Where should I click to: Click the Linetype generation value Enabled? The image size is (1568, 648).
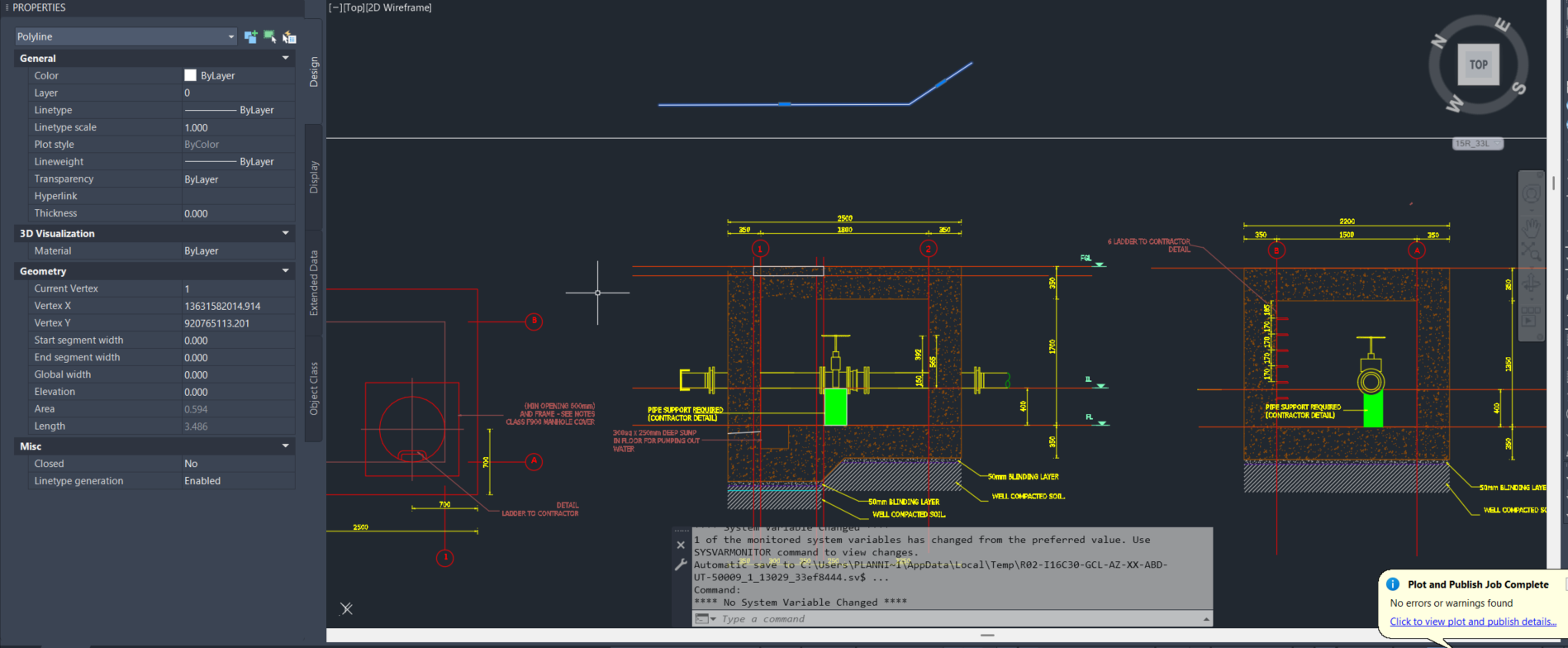coord(239,481)
